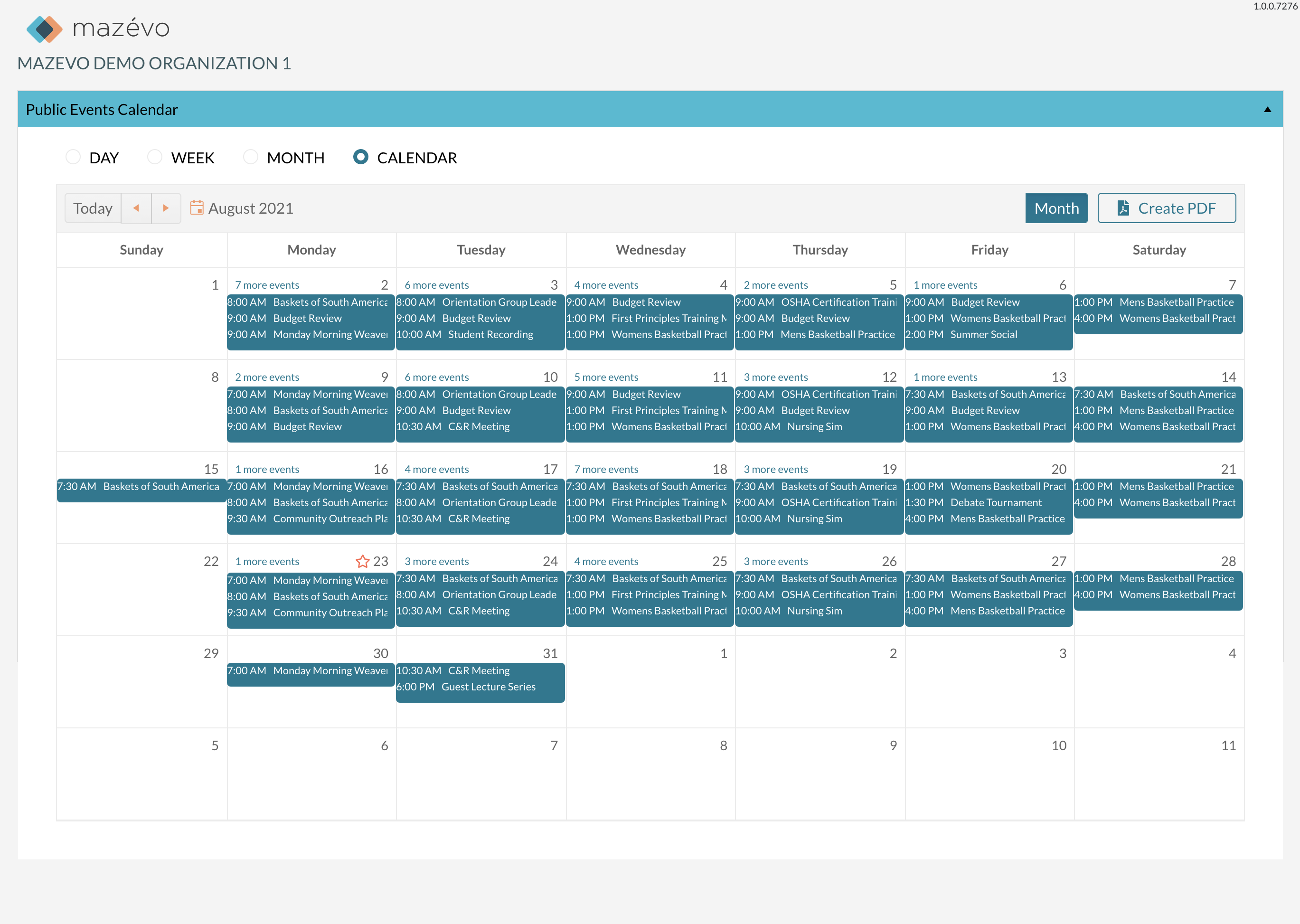The image size is (1300, 924).
Task: Click the Mazevo logo icon
Action: pyautogui.click(x=44, y=28)
